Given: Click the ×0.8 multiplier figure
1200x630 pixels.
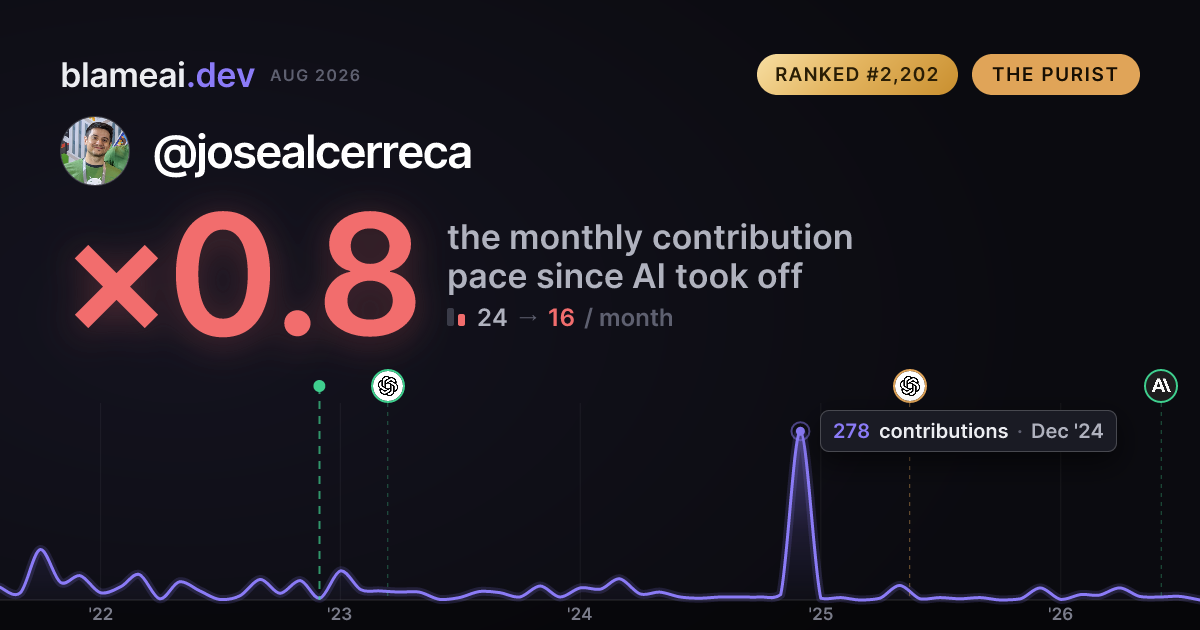Looking at the screenshot, I should (245, 275).
